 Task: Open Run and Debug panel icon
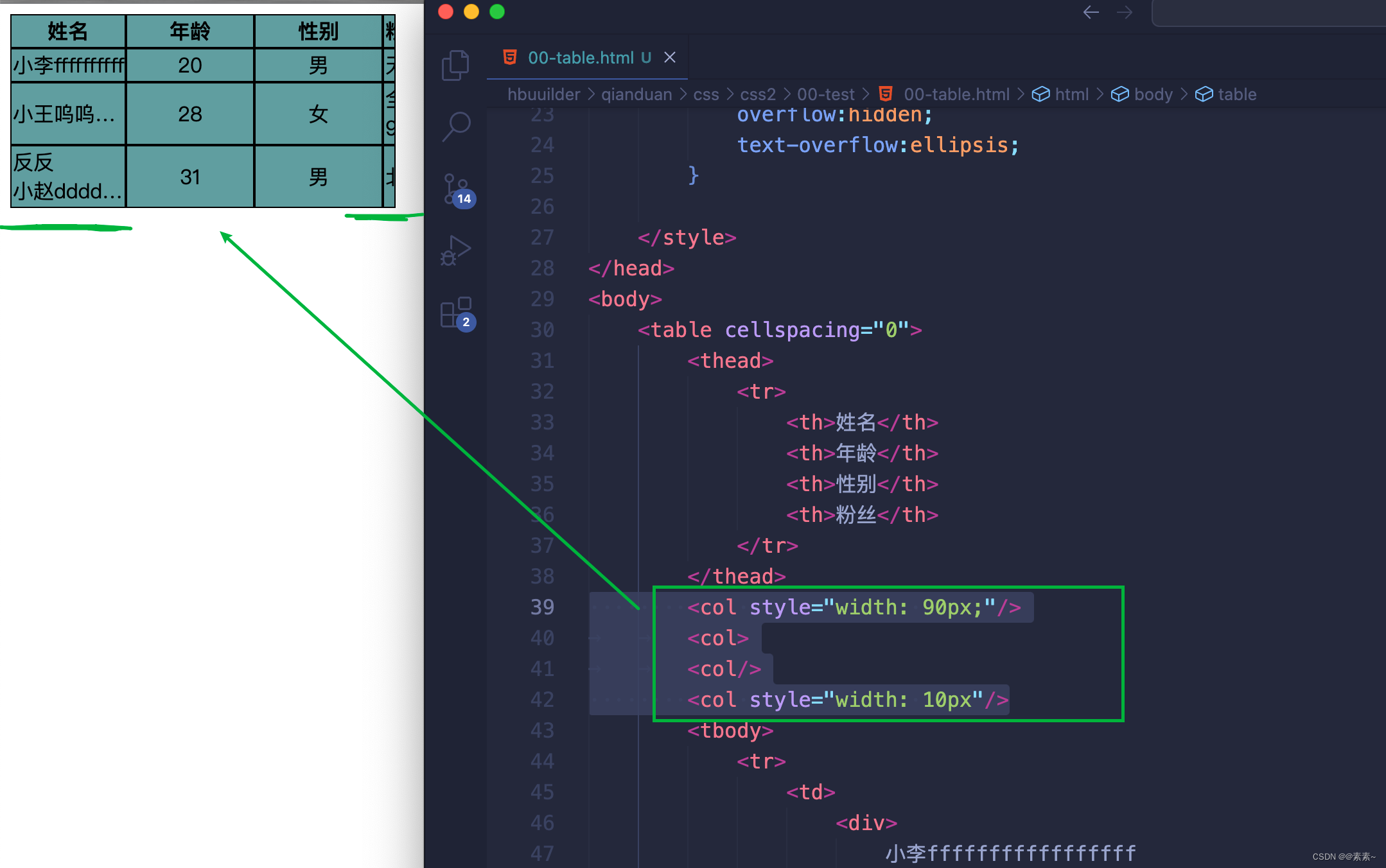(456, 250)
